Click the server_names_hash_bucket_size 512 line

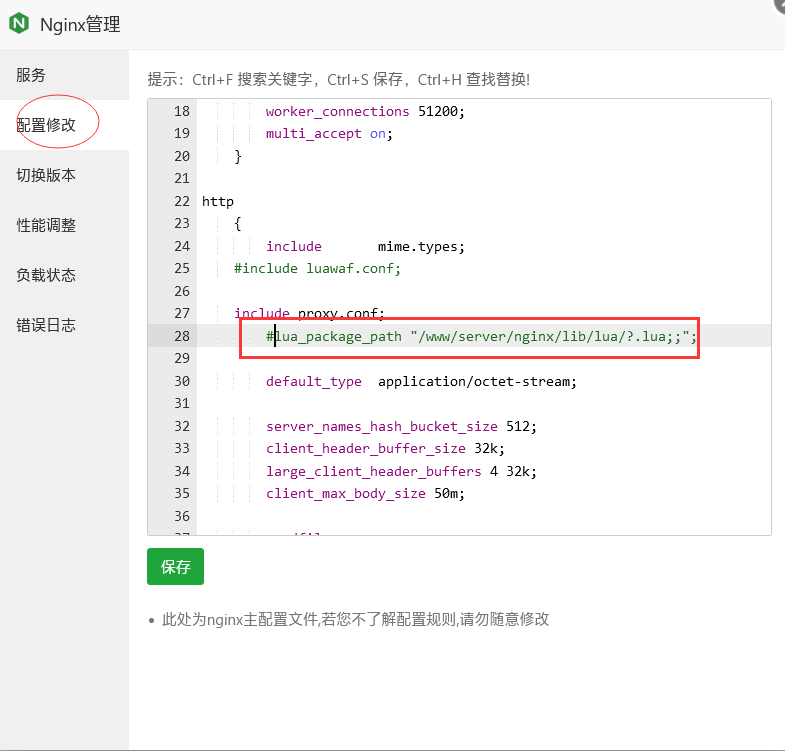[401, 426]
